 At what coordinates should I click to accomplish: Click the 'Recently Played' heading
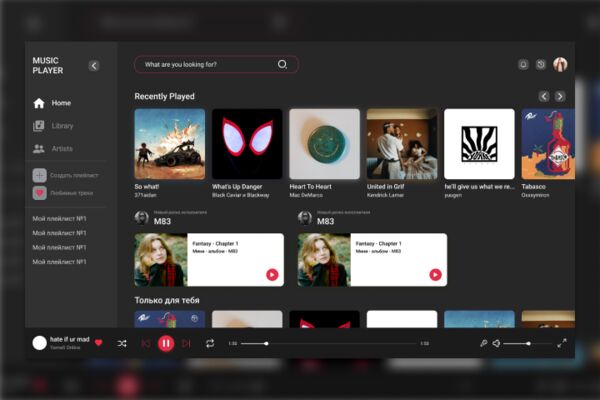[165, 96]
